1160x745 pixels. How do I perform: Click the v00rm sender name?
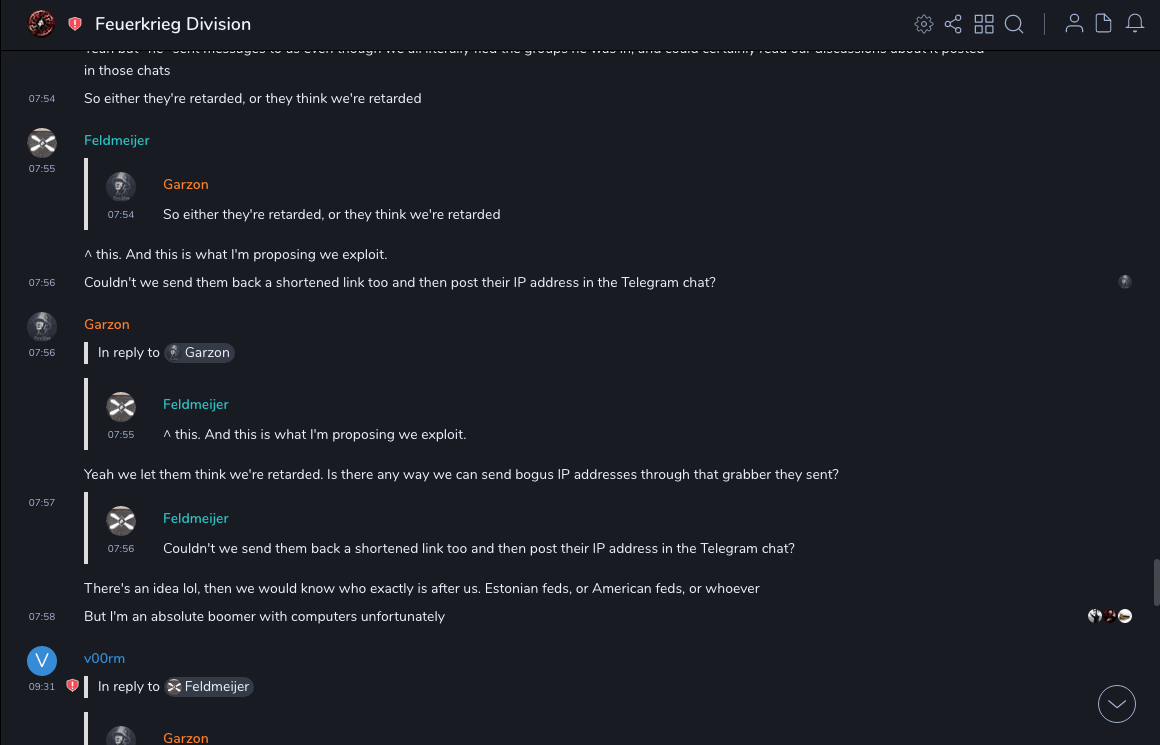pos(104,658)
